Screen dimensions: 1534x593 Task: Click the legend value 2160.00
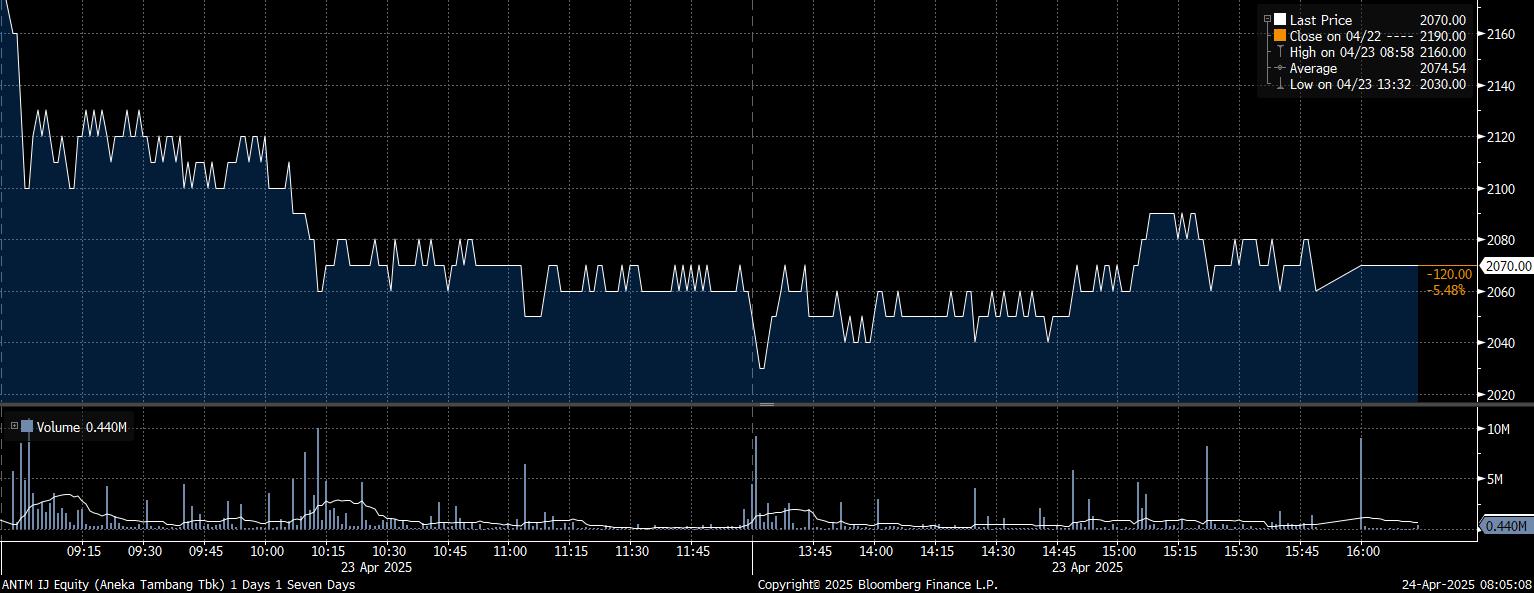pyautogui.click(x=1443, y=52)
